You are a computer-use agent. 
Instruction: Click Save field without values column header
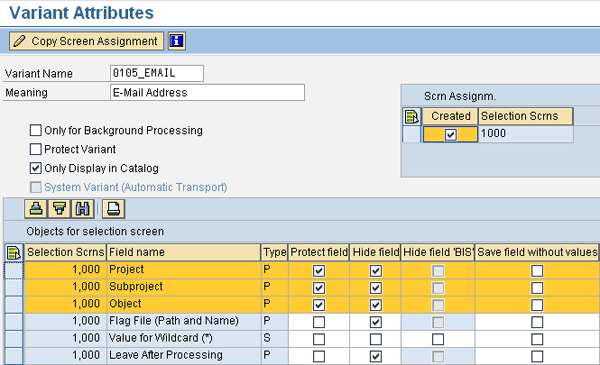[x=537, y=253]
